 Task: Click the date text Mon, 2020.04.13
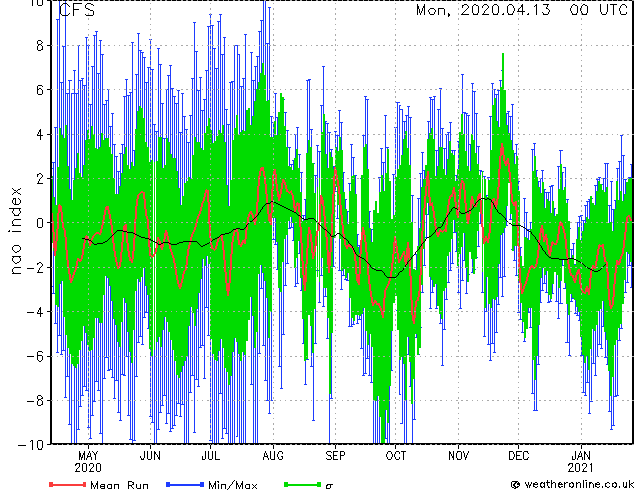point(483,10)
